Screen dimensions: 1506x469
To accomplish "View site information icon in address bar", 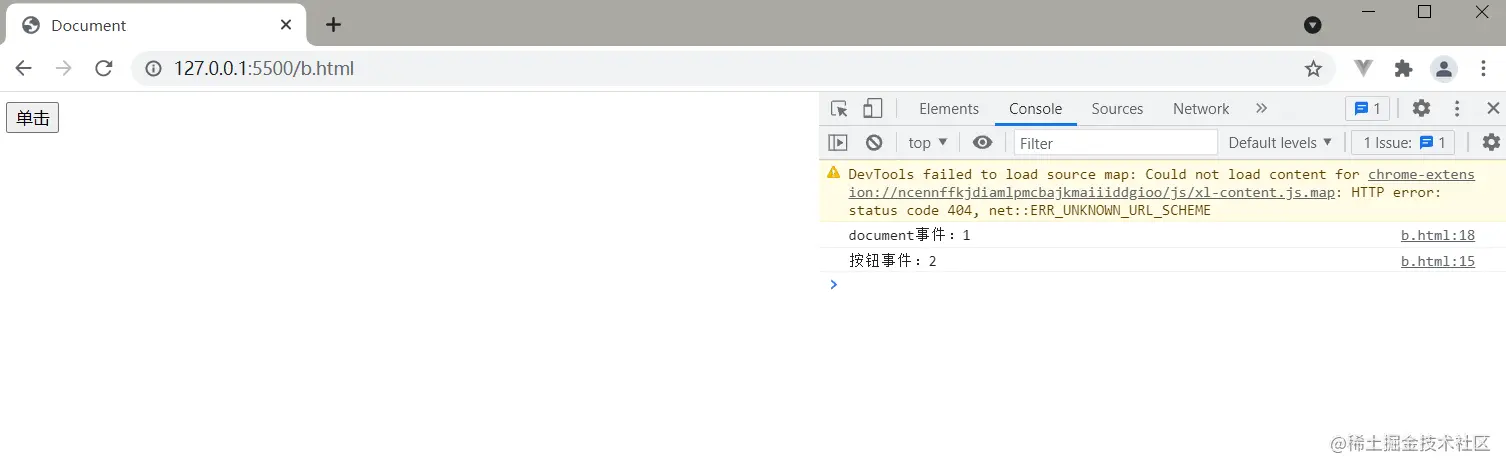I will tap(154, 69).
